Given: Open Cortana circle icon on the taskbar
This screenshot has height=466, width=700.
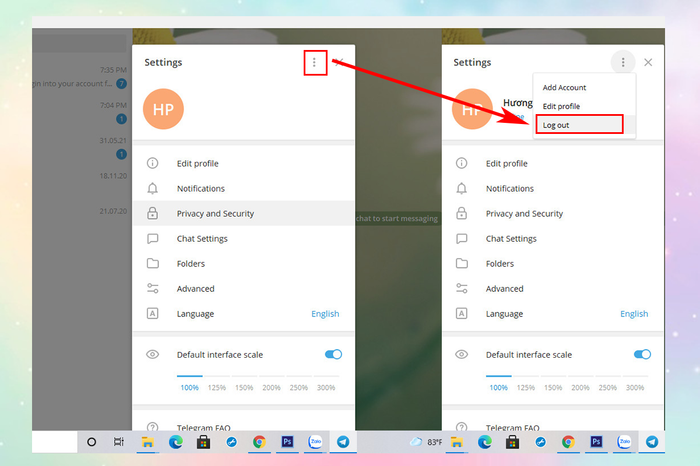Looking at the screenshot, I should coord(91,441).
